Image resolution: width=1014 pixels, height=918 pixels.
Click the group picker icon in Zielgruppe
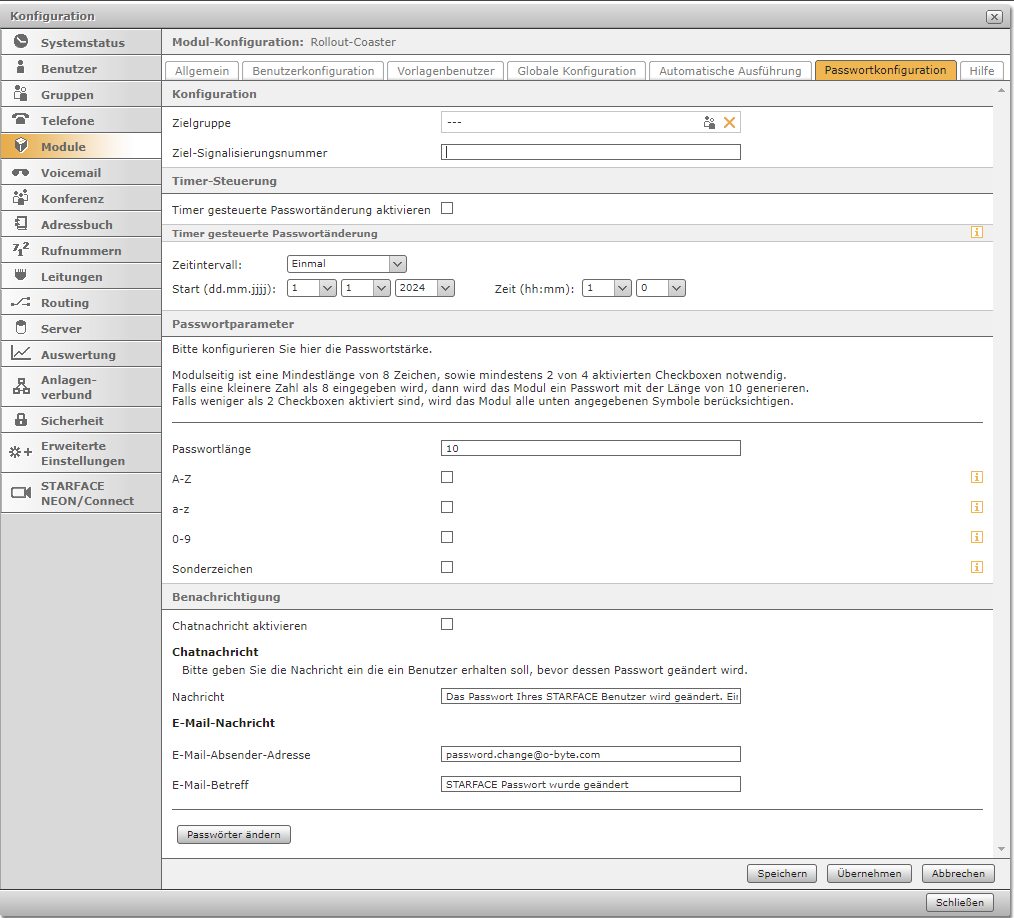(x=709, y=122)
